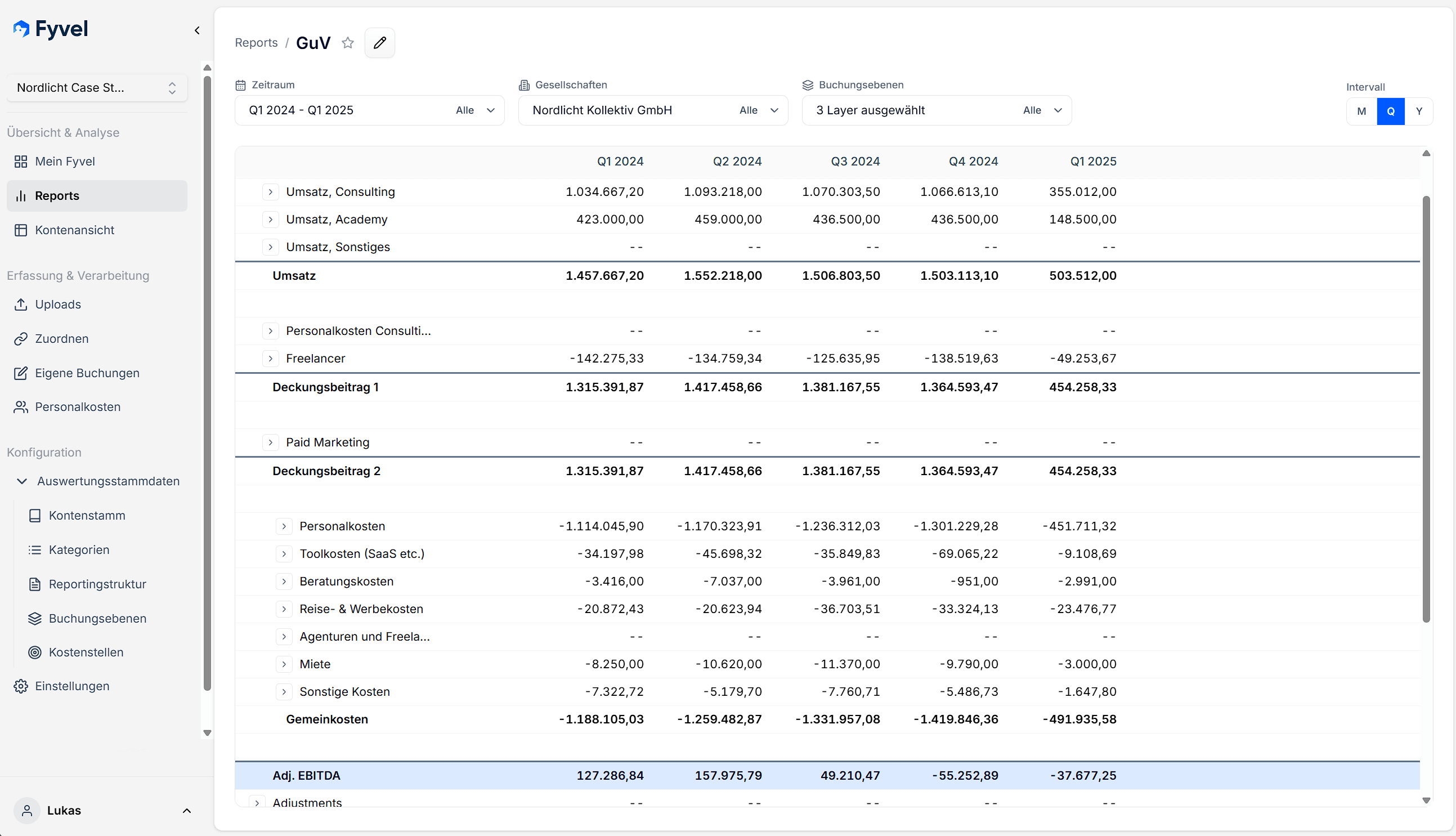1456x836 pixels.
Task: Select quarterly interval (Q)
Action: pyautogui.click(x=1391, y=111)
